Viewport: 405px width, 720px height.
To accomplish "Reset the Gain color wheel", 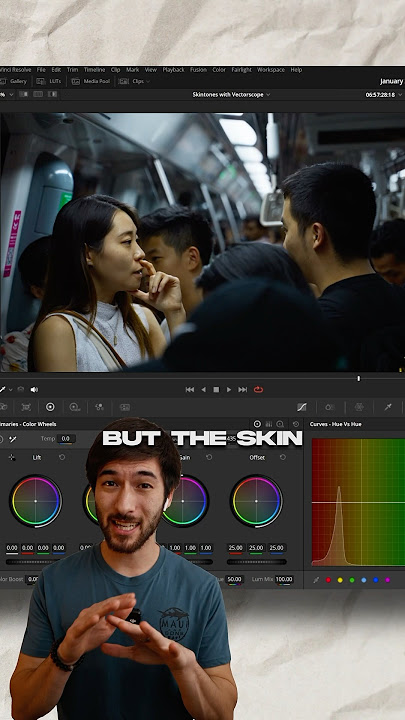I will (x=209, y=457).
